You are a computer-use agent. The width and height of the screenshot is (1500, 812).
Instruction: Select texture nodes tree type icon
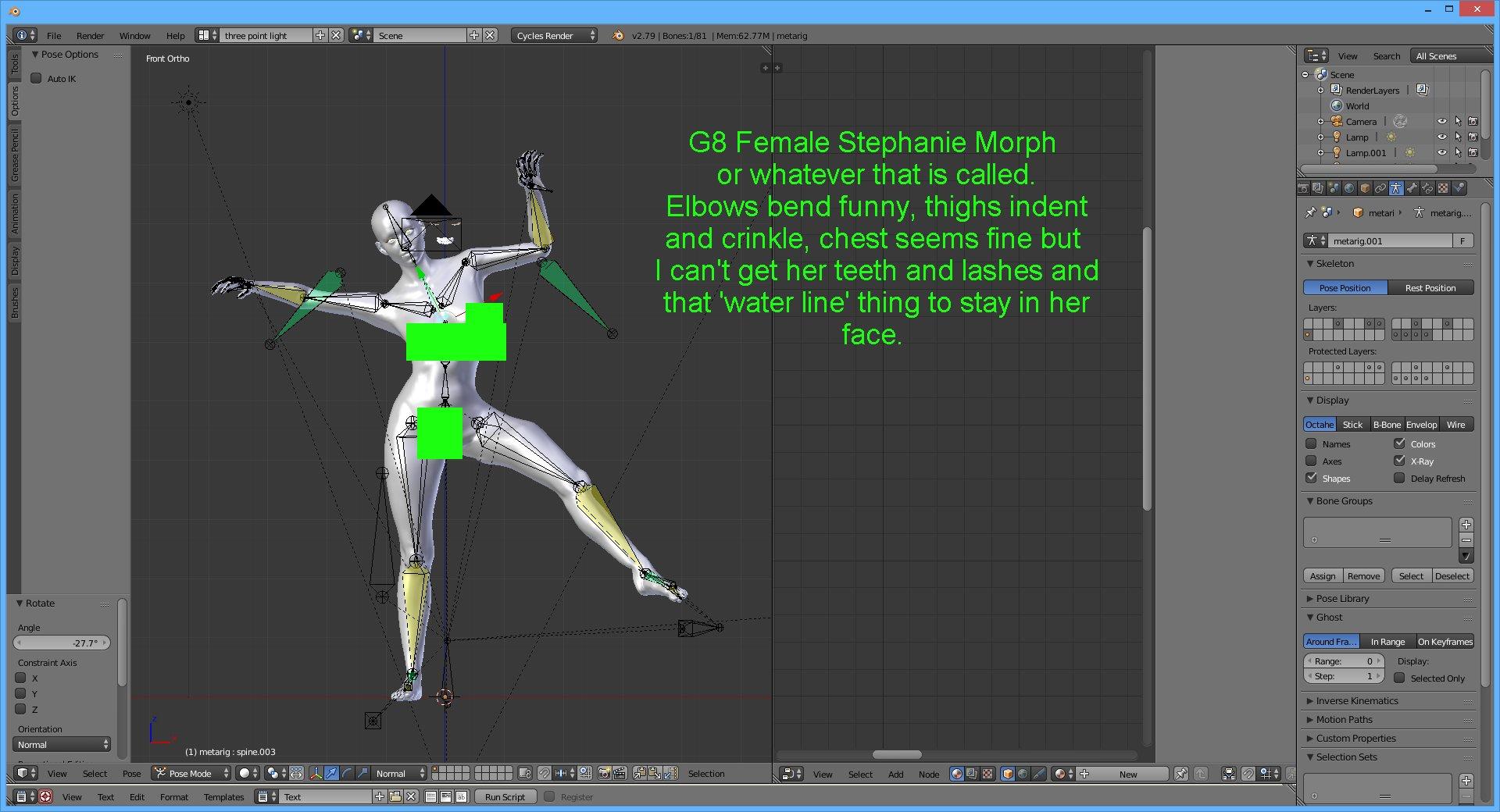pos(987,774)
